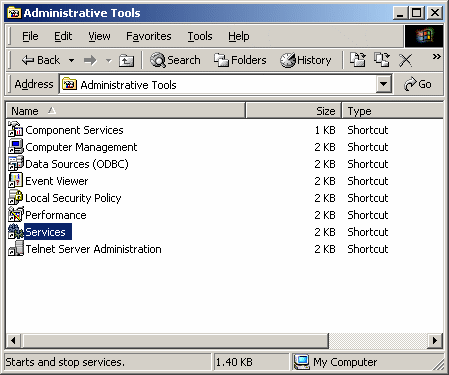This screenshot has height=375, width=449.
Task: Go up one folder level
Action: [x=126, y=60]
